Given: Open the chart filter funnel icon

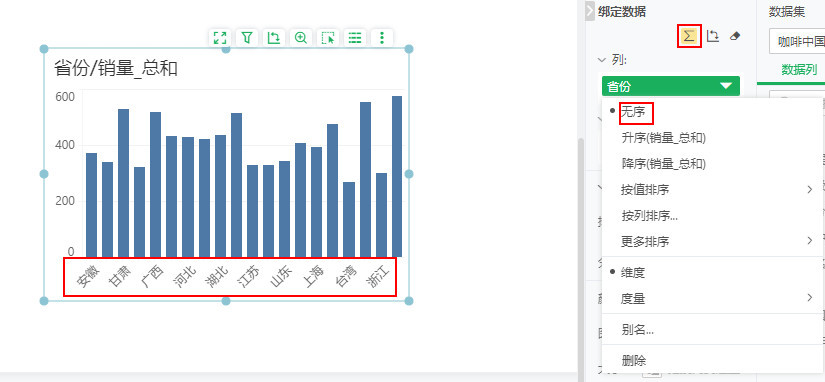Looking at the screenshot, I should pos(247,37).
